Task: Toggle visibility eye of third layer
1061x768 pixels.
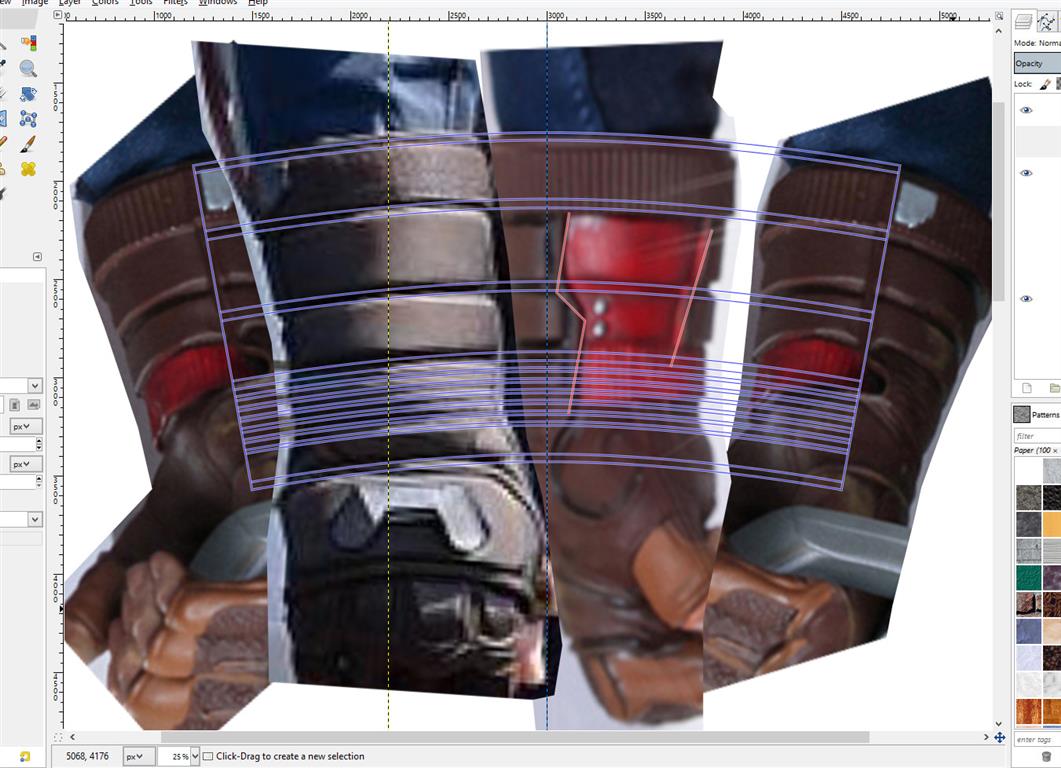Action: [x=1026, y=299]
